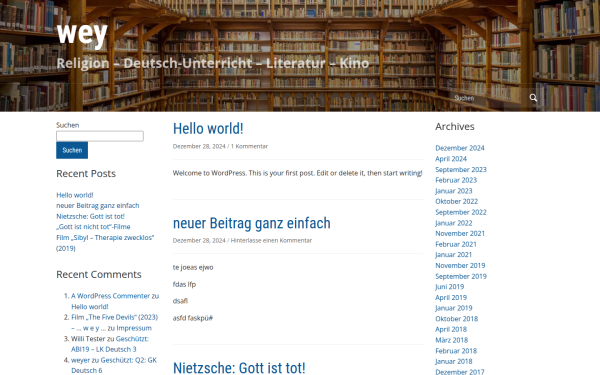Open 'neuer Beitrag ganz einfach' post heading
600x375 pixels.
coord(251,223)
